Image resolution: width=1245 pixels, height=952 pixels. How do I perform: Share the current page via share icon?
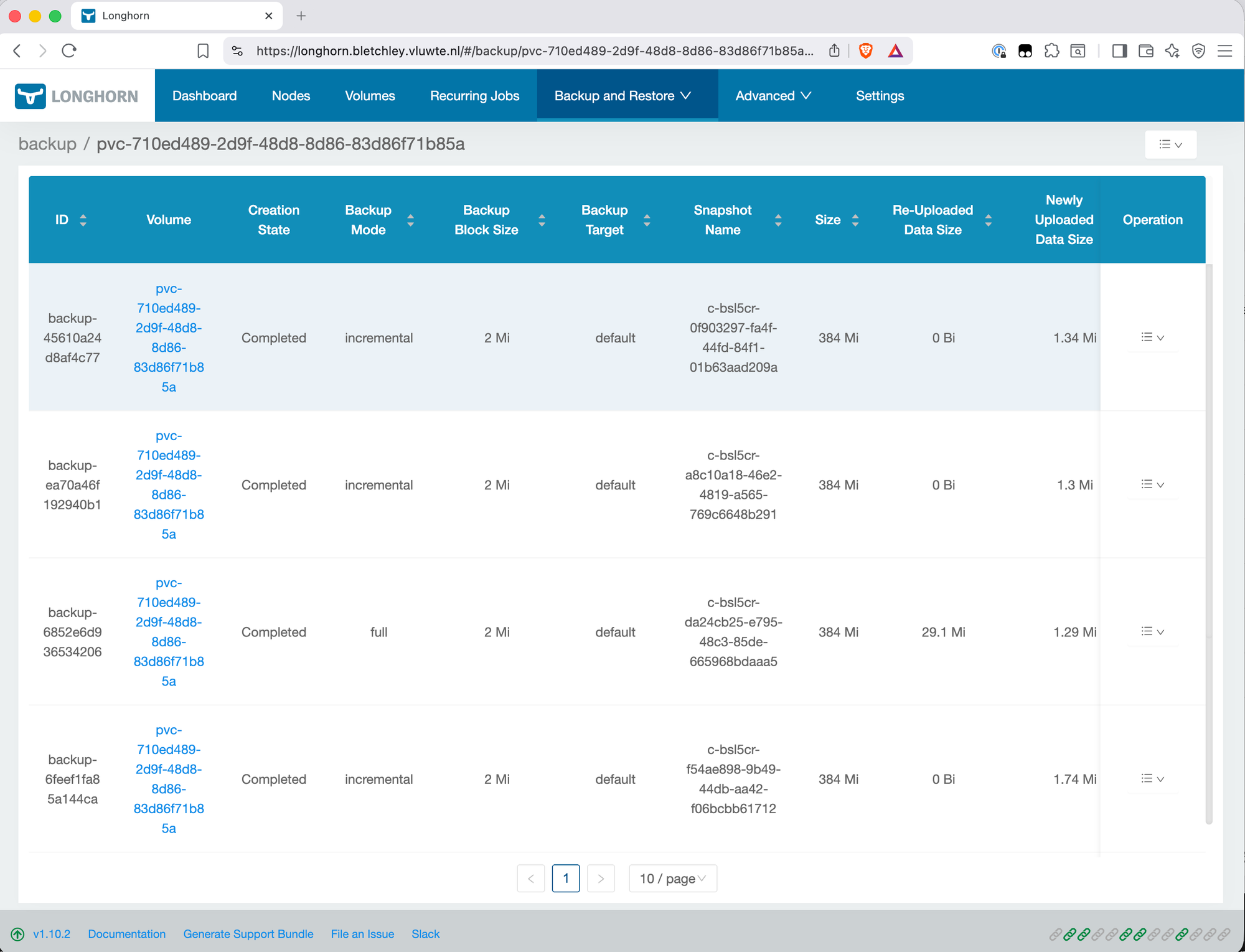834,51
